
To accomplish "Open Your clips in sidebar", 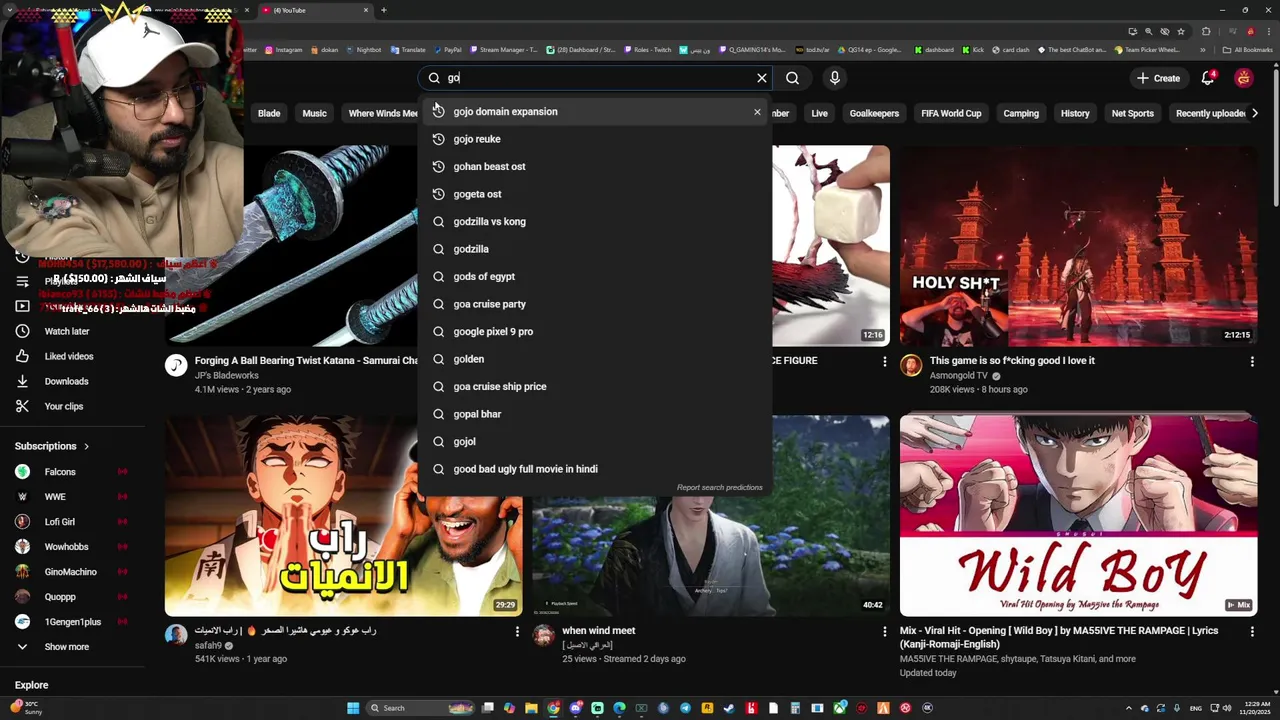I will click(63, 406).
